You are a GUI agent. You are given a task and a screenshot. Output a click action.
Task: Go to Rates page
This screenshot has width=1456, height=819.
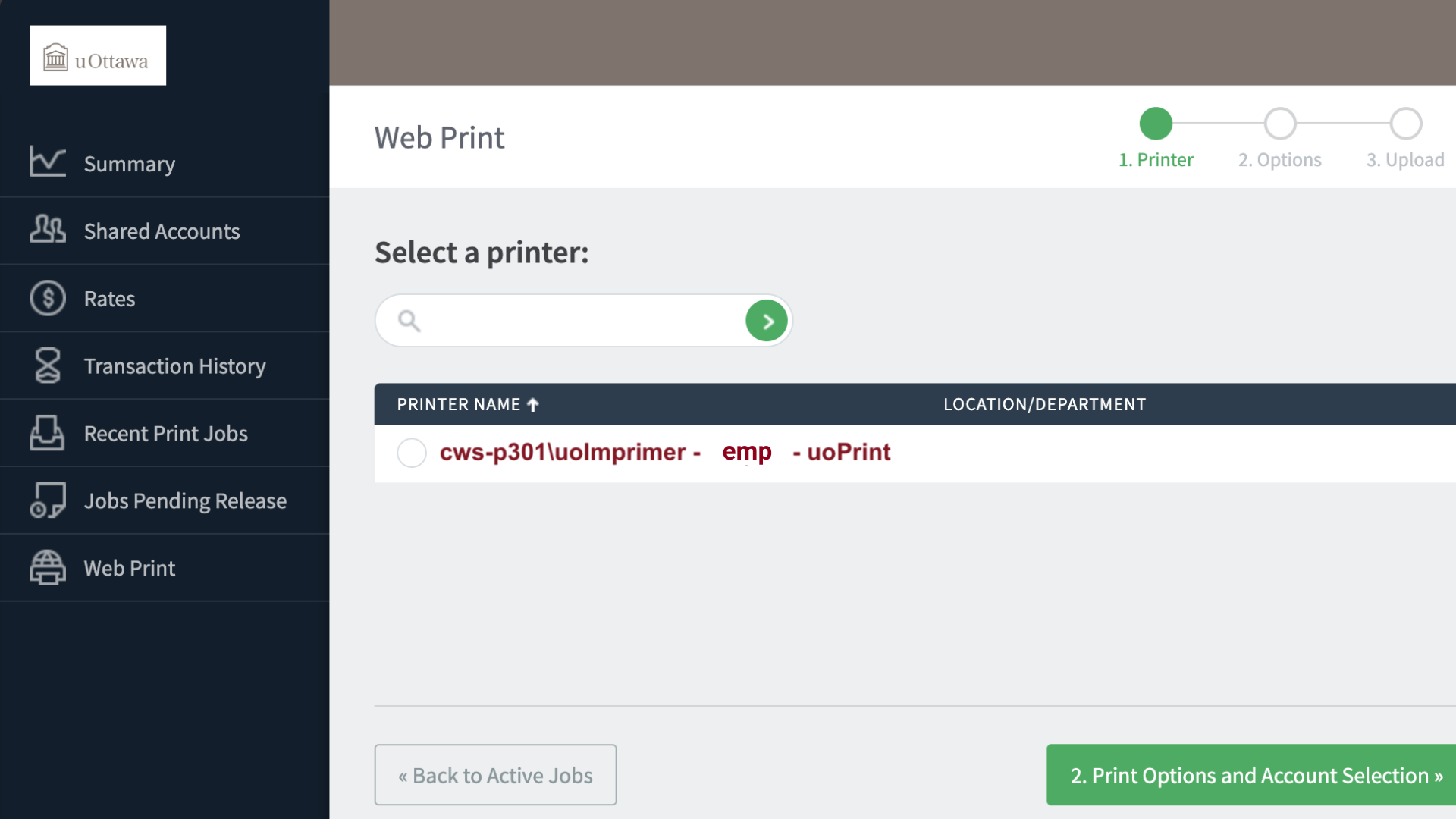pos(165,298)
